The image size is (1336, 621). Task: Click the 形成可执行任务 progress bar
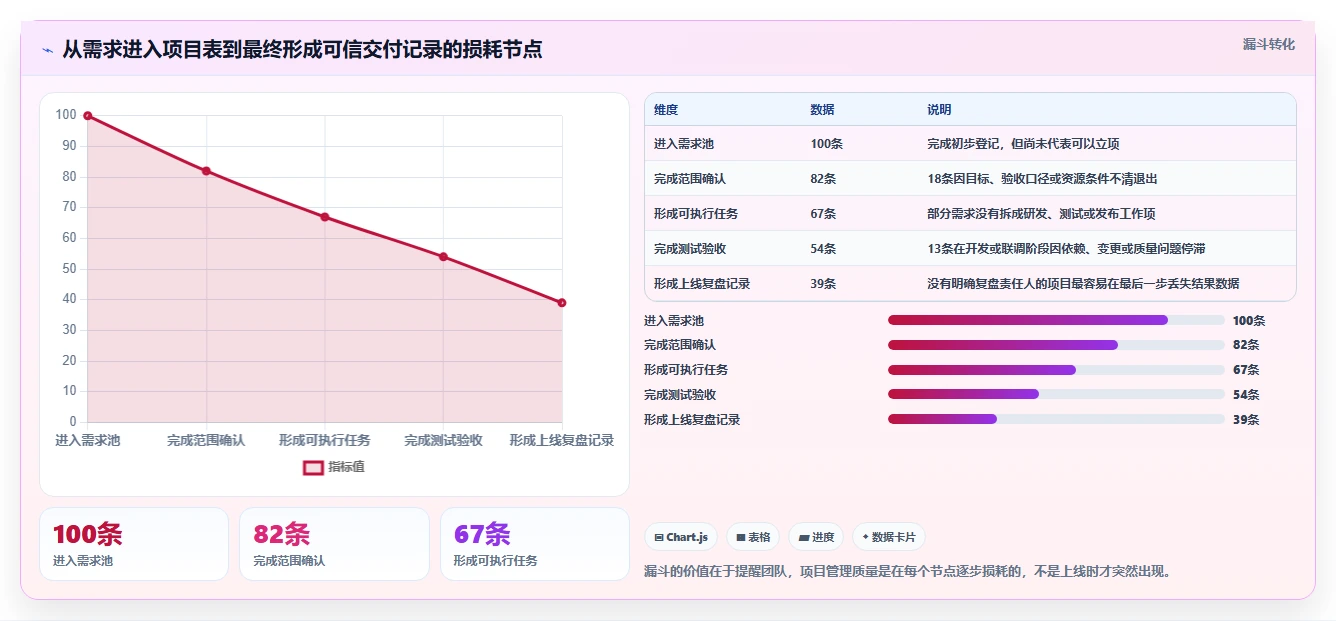tap(1056, 370)
